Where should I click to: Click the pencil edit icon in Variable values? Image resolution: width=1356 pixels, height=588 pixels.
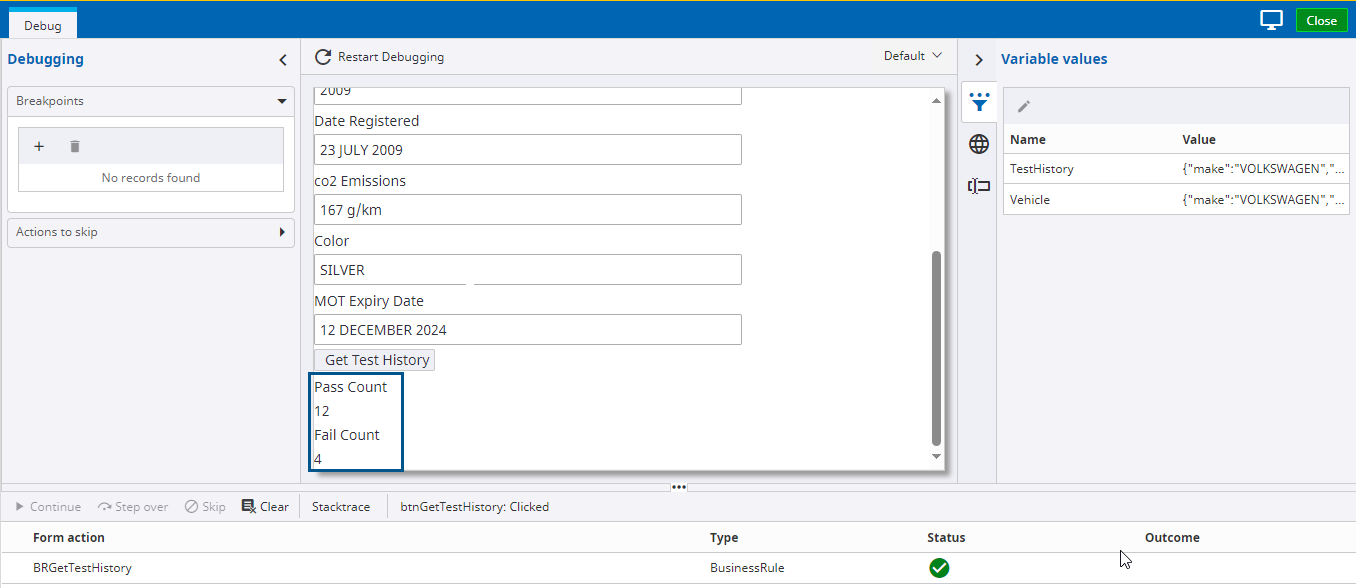click(1023, 106)
